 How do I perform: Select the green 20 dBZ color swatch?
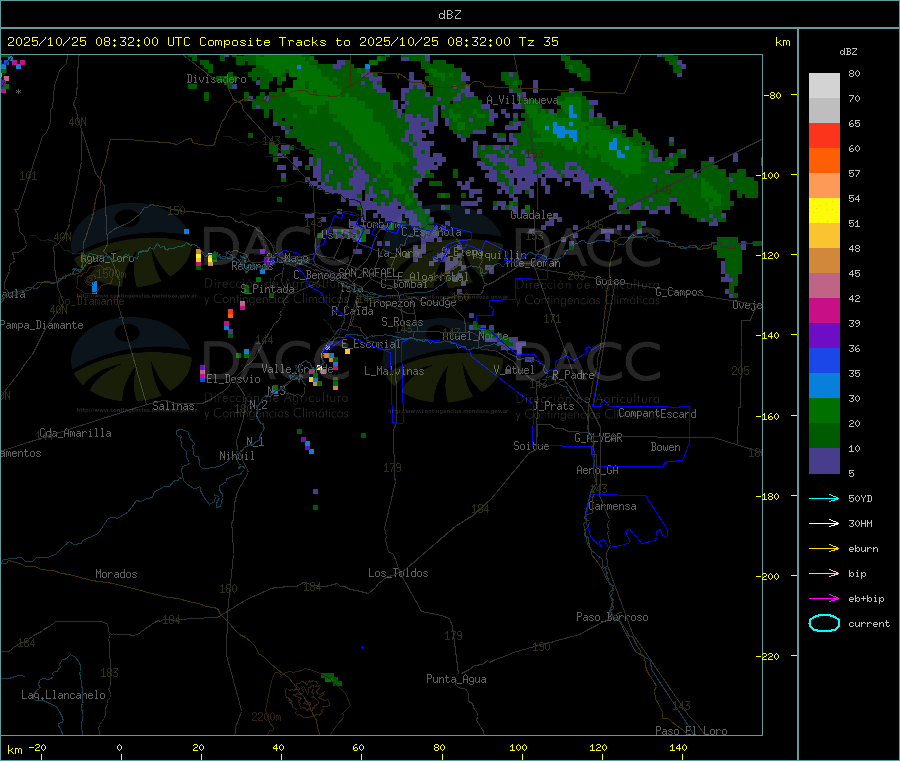point(824,410)
